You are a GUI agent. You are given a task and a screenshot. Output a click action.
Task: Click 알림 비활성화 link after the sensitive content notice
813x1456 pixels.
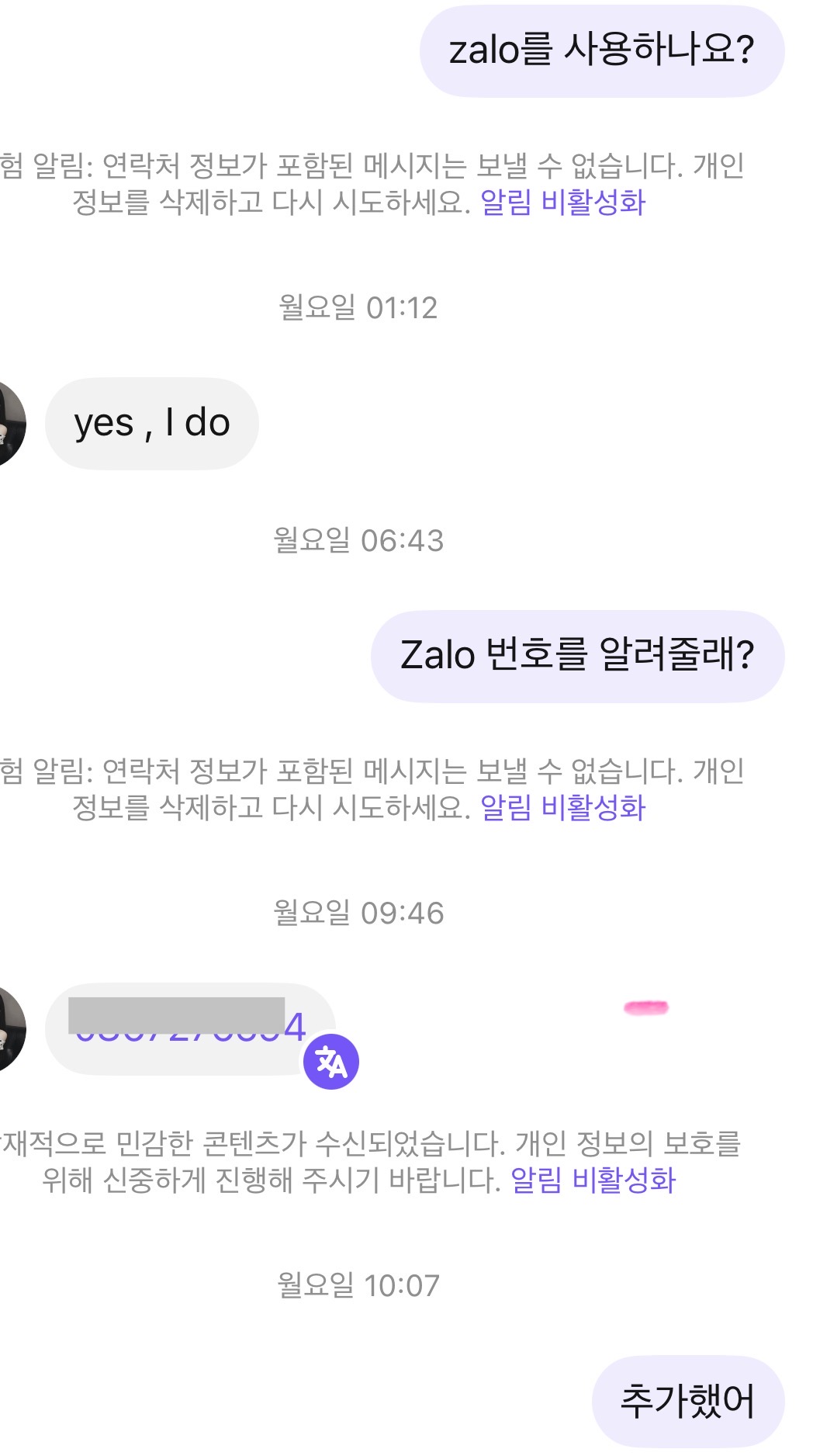pyautogui.click(x=593, y=1180)
